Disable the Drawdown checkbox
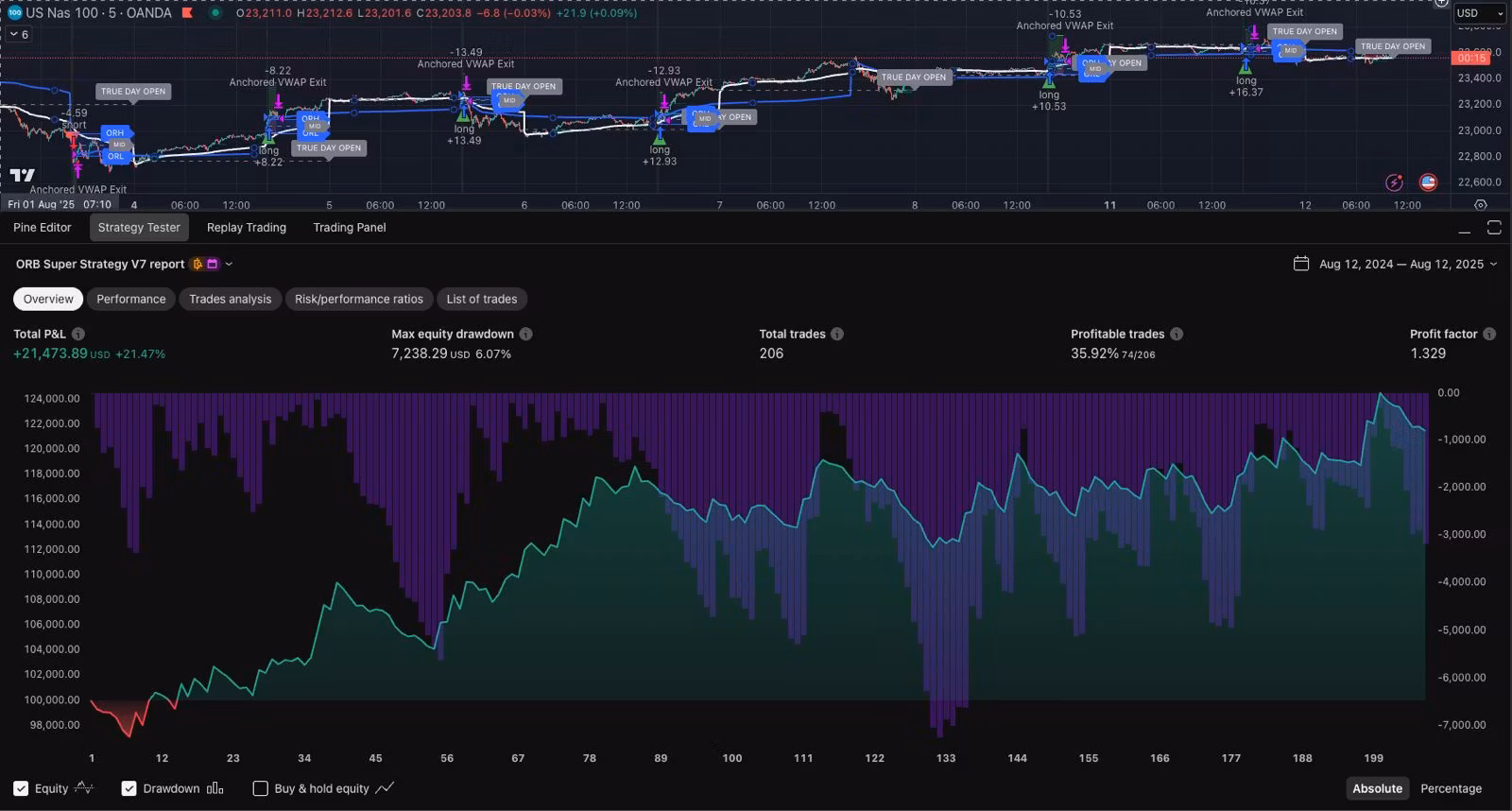Image resolution: width=1512 pixels, height=811 pixels. point(129,788)
